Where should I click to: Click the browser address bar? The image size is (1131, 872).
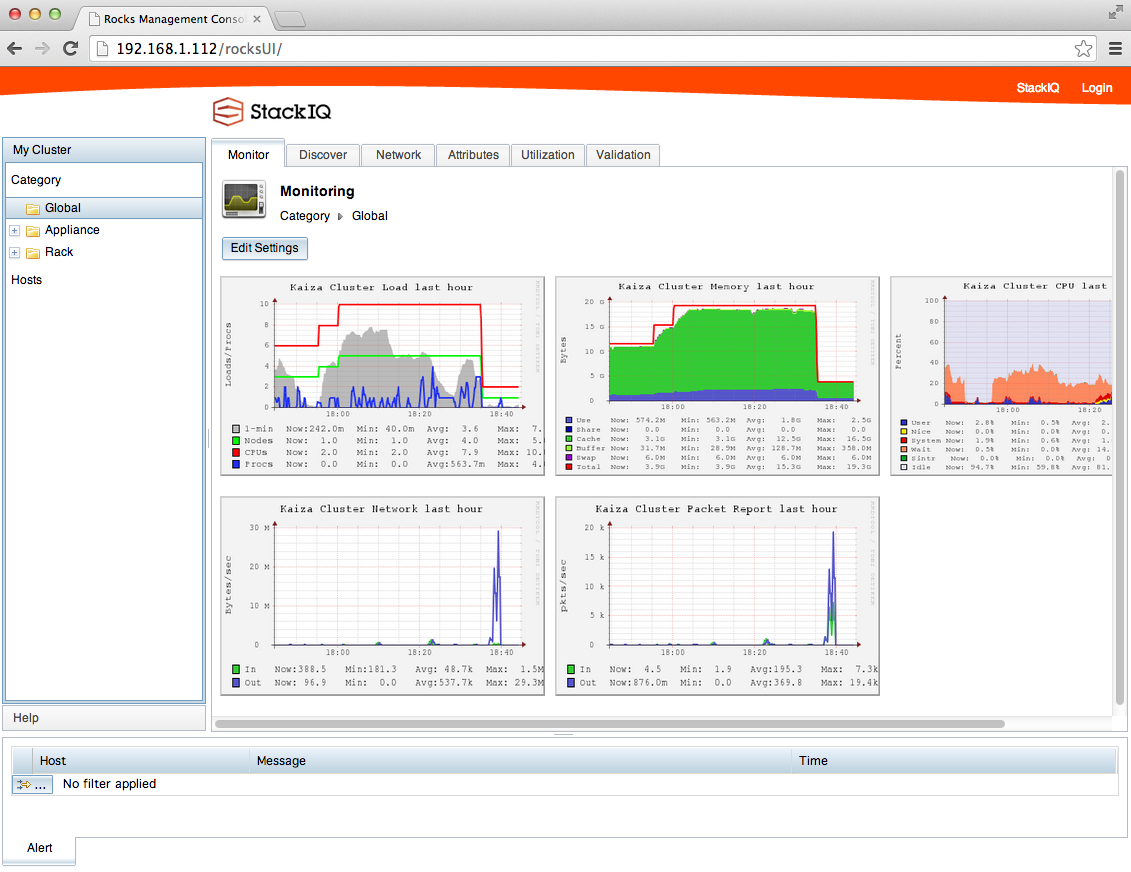(x=580, y=48)
